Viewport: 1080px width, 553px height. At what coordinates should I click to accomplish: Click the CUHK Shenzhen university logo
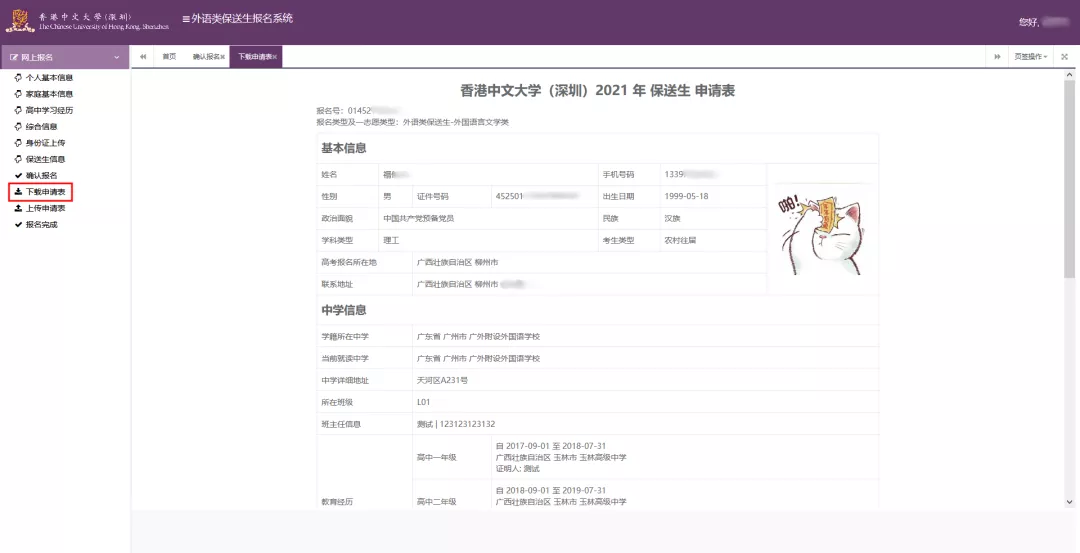87,21
